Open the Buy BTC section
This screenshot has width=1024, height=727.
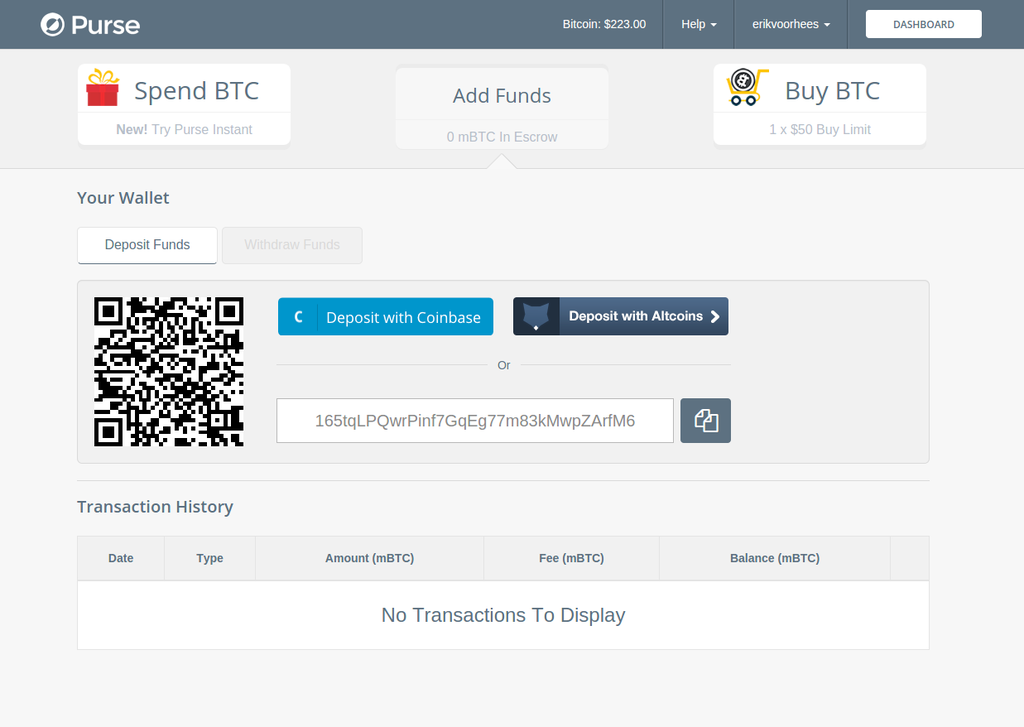820,105
